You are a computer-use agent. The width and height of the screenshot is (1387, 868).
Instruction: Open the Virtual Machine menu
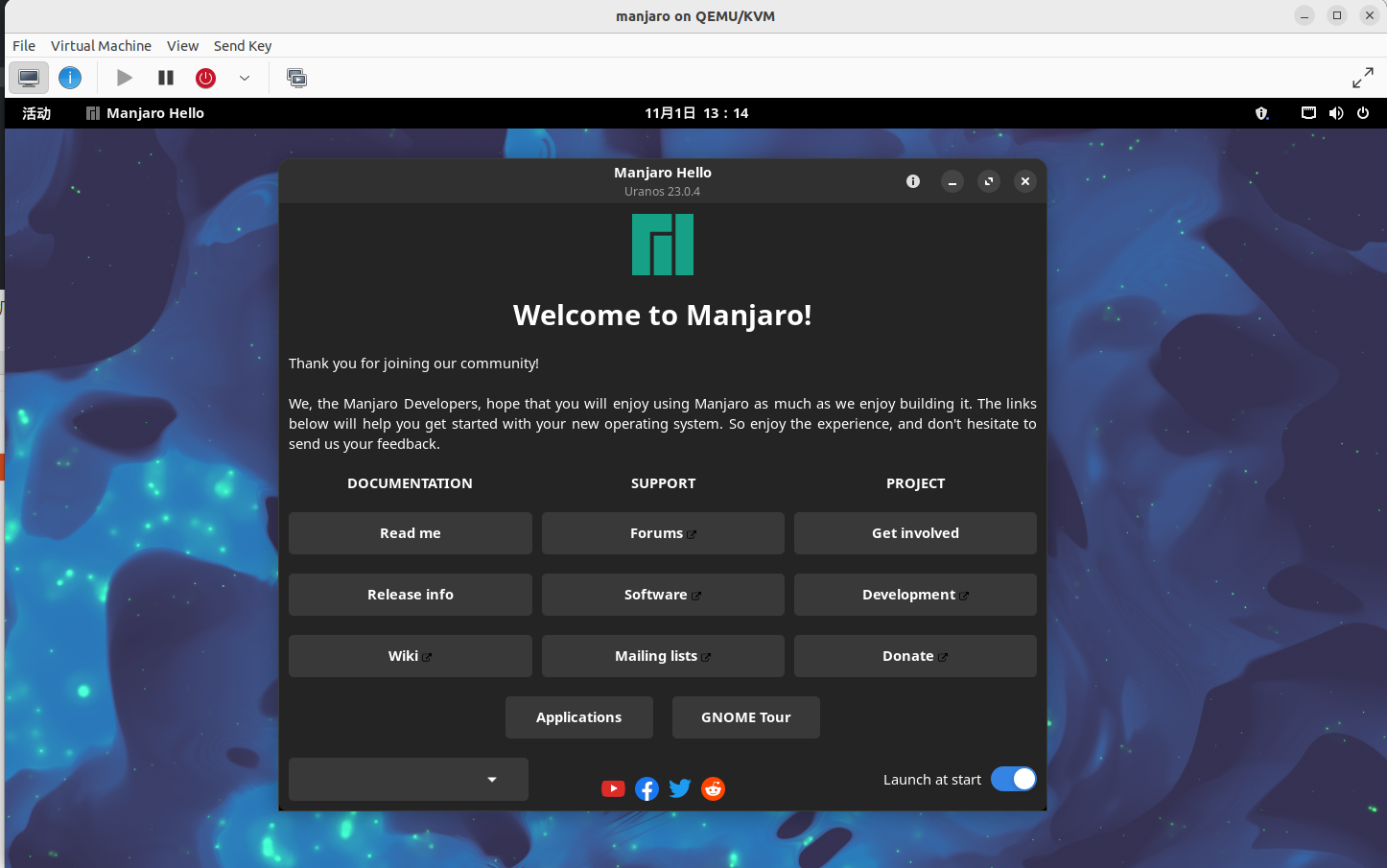101,45
